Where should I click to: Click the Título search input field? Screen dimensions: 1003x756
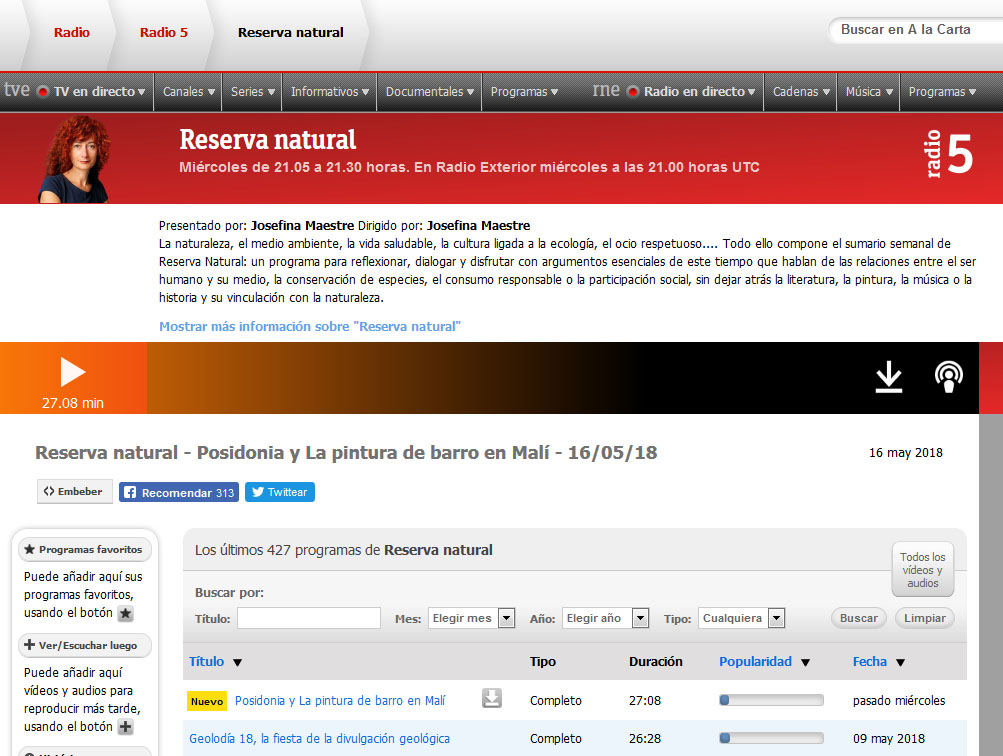[309, 618]
